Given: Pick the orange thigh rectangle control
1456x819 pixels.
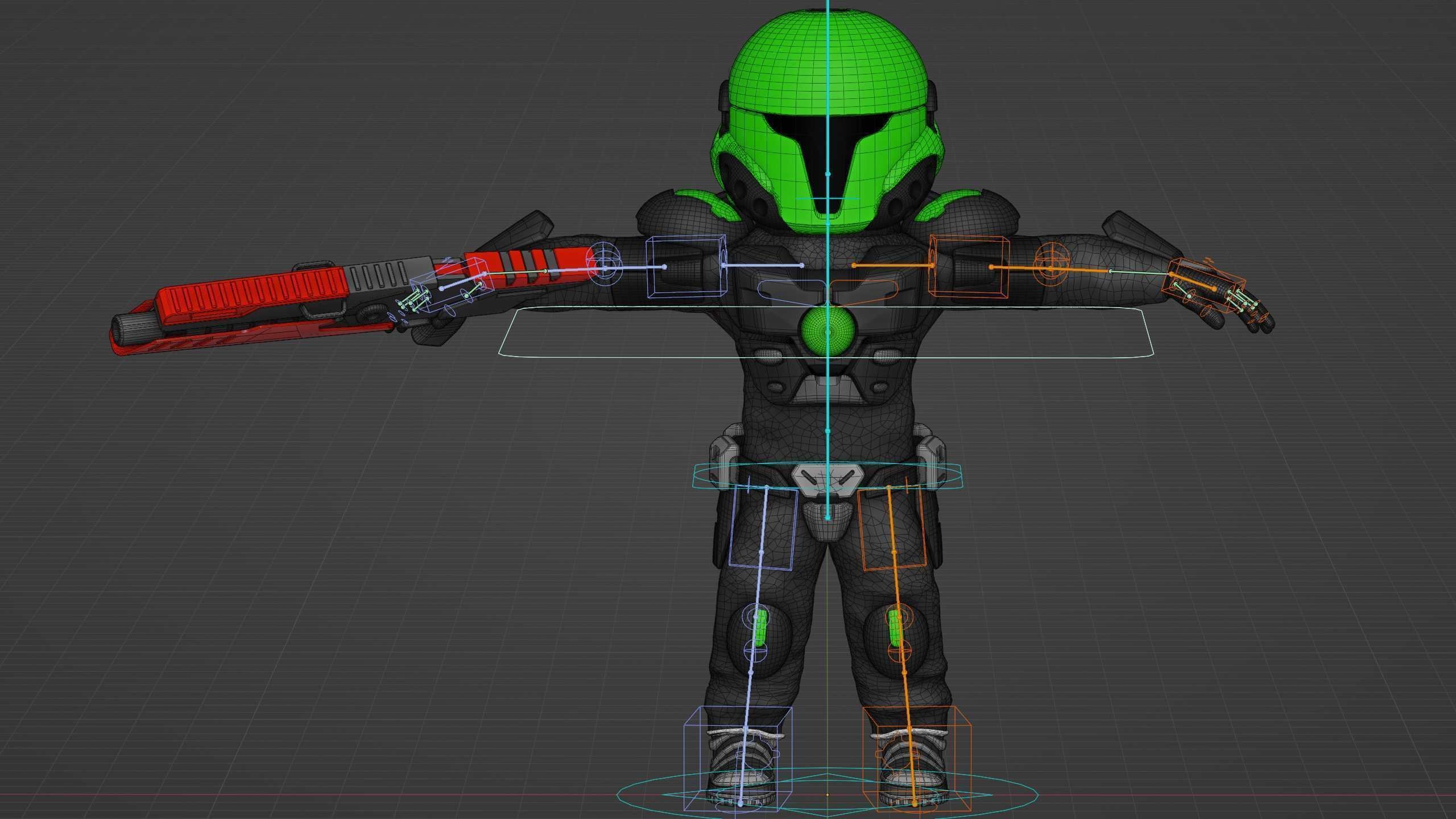Looking at the screenshot, I should [x=892, y=527].
